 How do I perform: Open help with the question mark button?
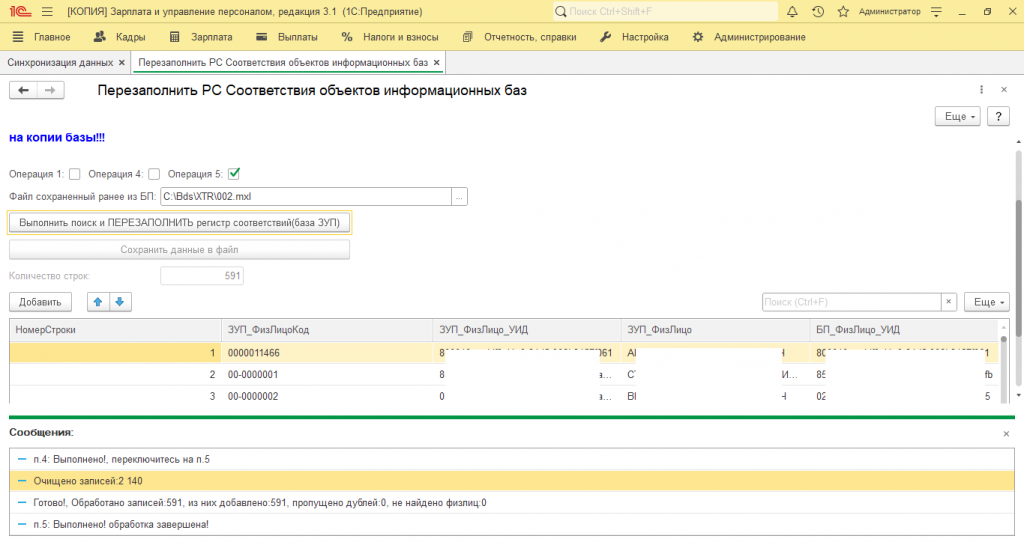pos(998,116)
